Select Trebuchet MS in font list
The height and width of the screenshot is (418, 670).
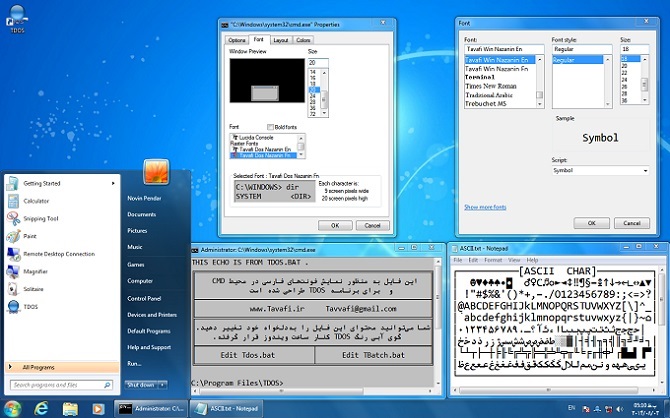pyautogui.click(x=486, y=103)
